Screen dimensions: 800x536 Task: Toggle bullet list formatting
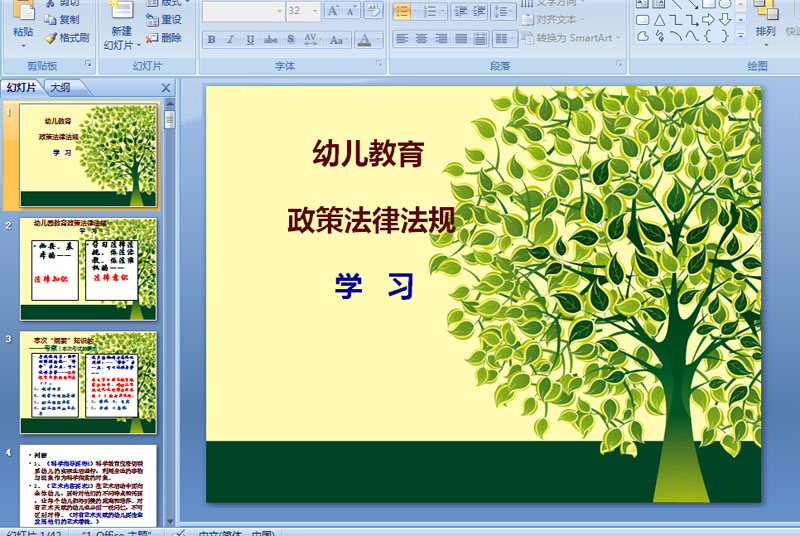click(402, 11)
